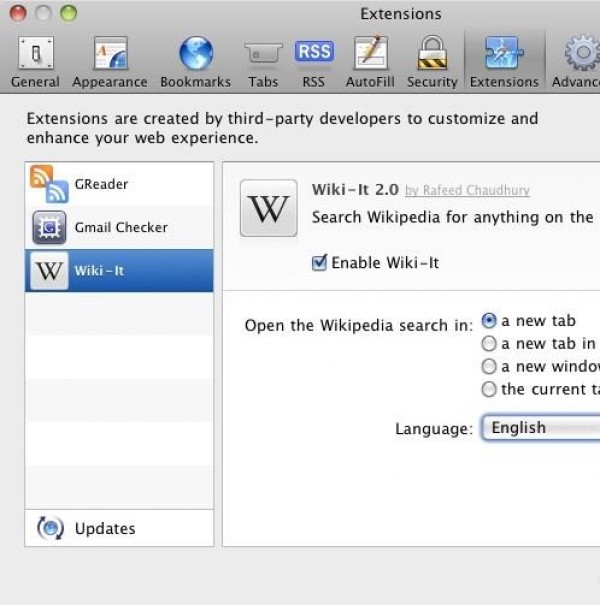Select the Wiki-It extension row
The height and width of the screenshot is (605, 600).
[119, 270]
